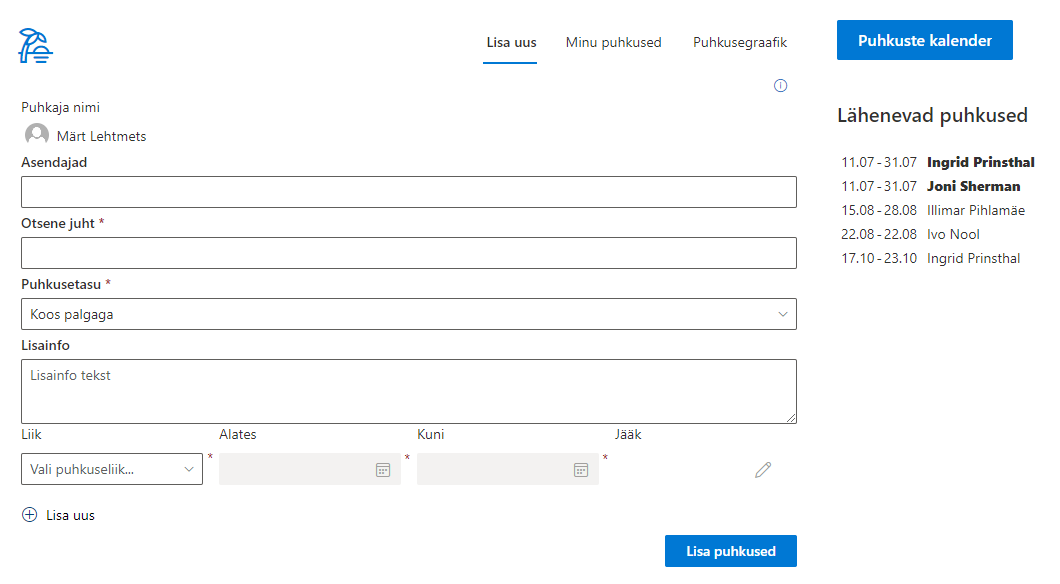Click the palm tree app logo
Viewport: 1060px width, 584px height.
[35, 45]
